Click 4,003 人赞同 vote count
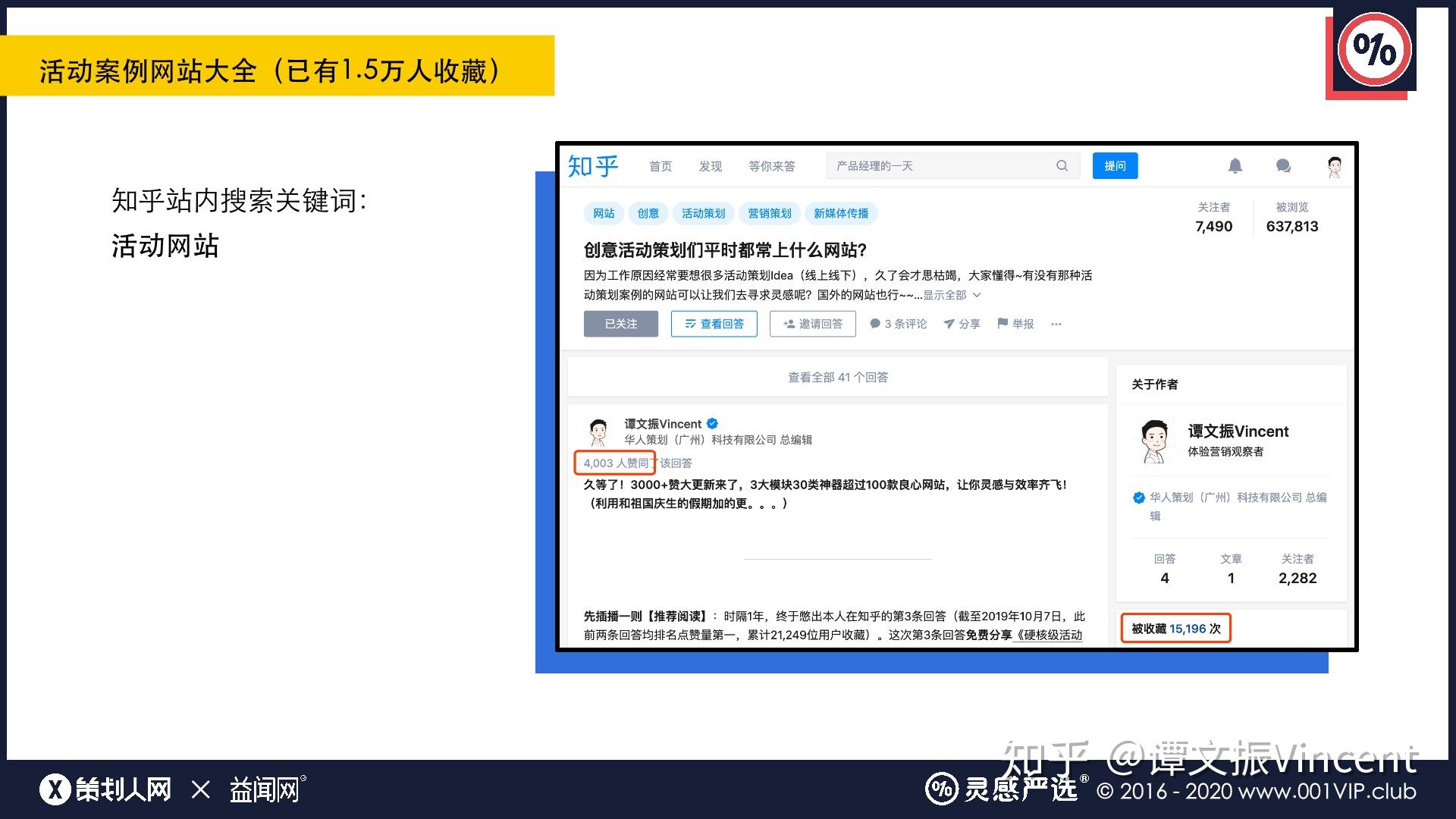This screenshot has height=819, width=1456. click(616, 463)
